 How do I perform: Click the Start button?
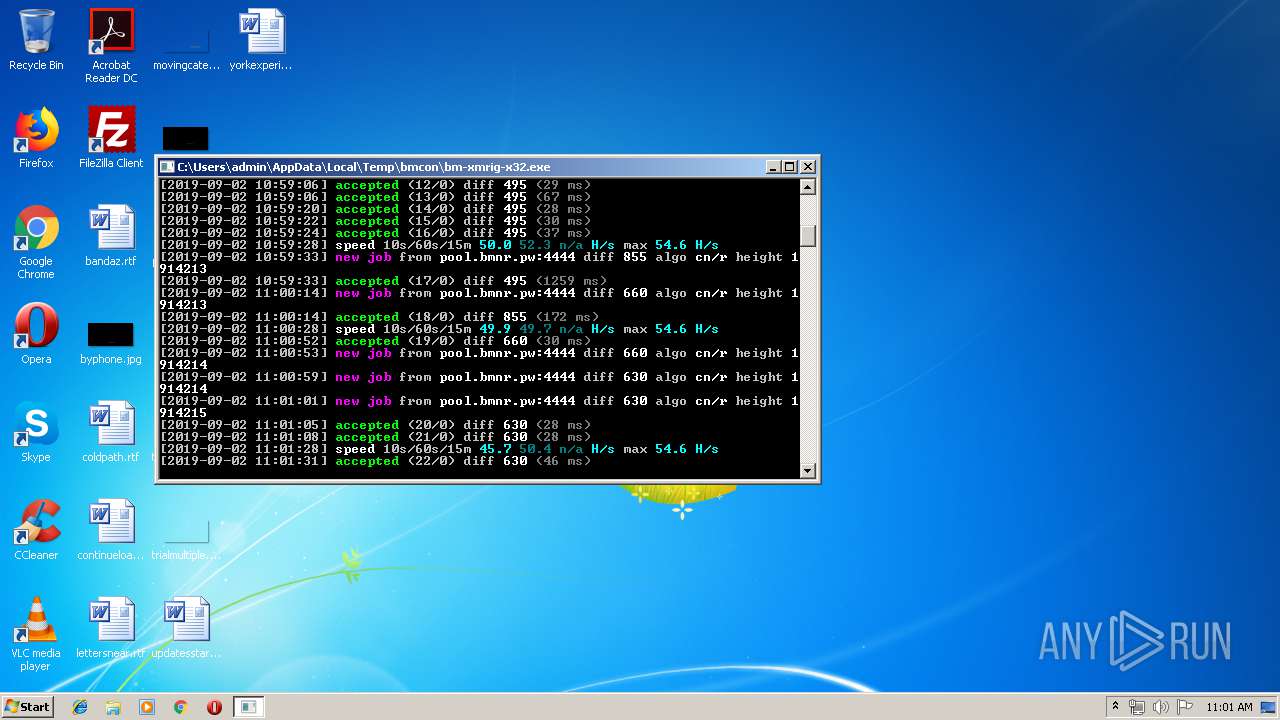pos(27,707)
